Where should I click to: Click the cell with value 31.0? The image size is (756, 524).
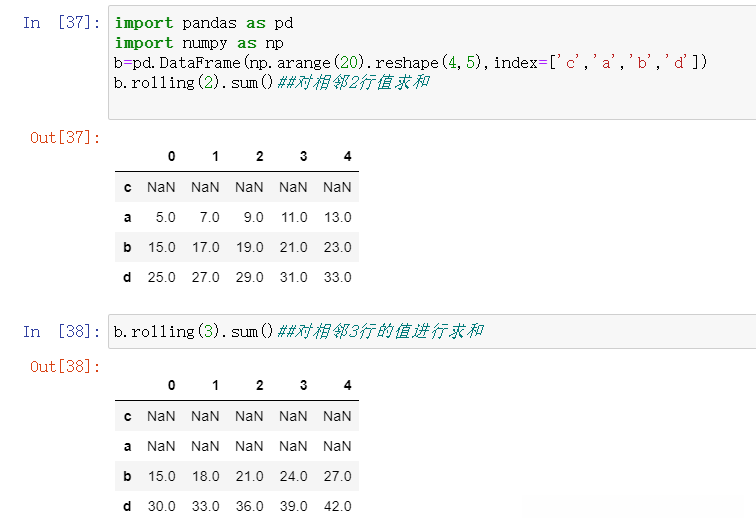294,278
